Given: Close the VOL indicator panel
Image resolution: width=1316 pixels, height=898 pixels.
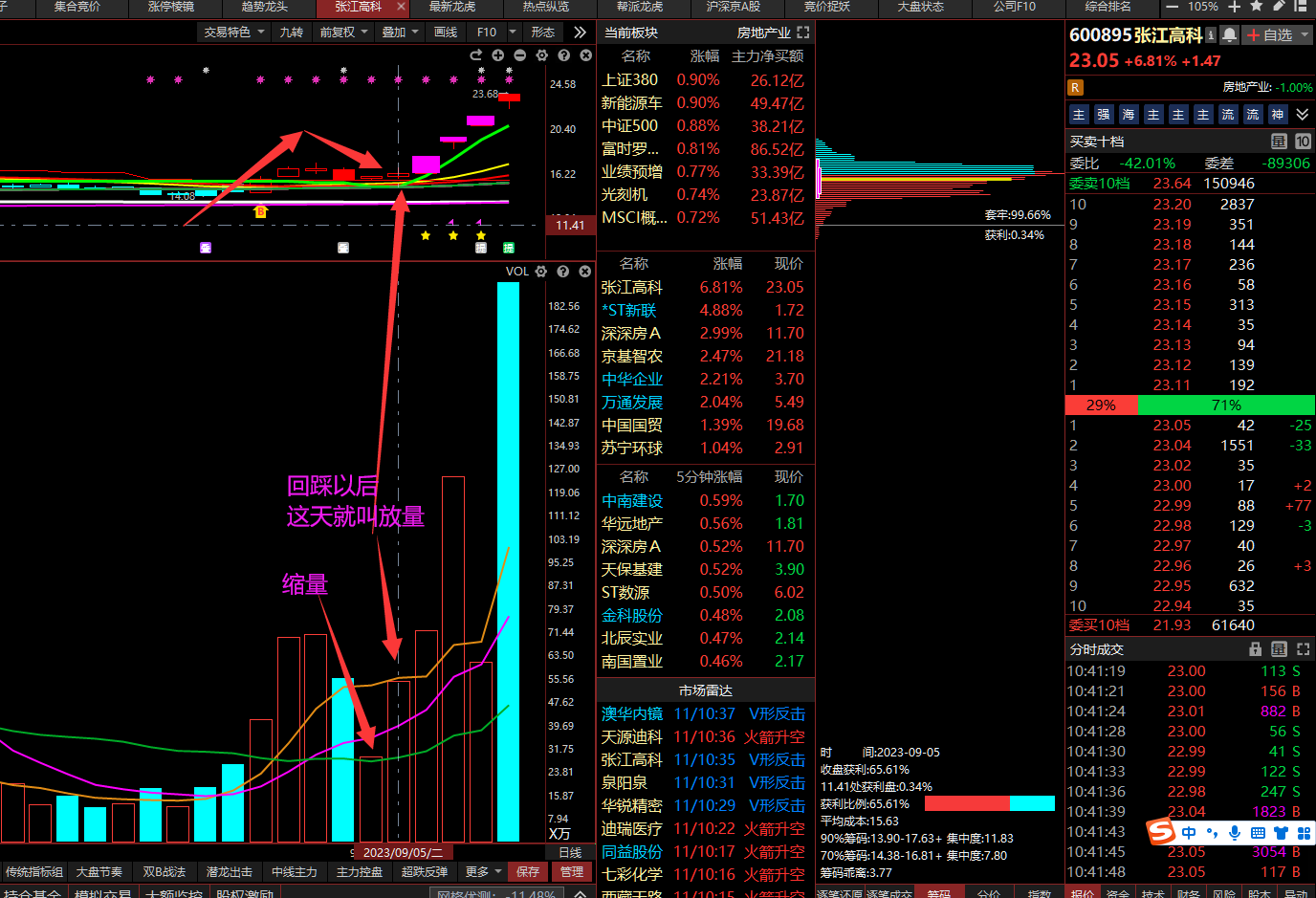Looking at the screenshot, I should (x=585, y=272).
